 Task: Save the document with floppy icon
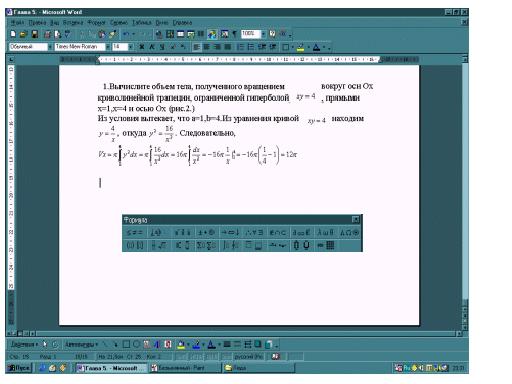(34, 34)
